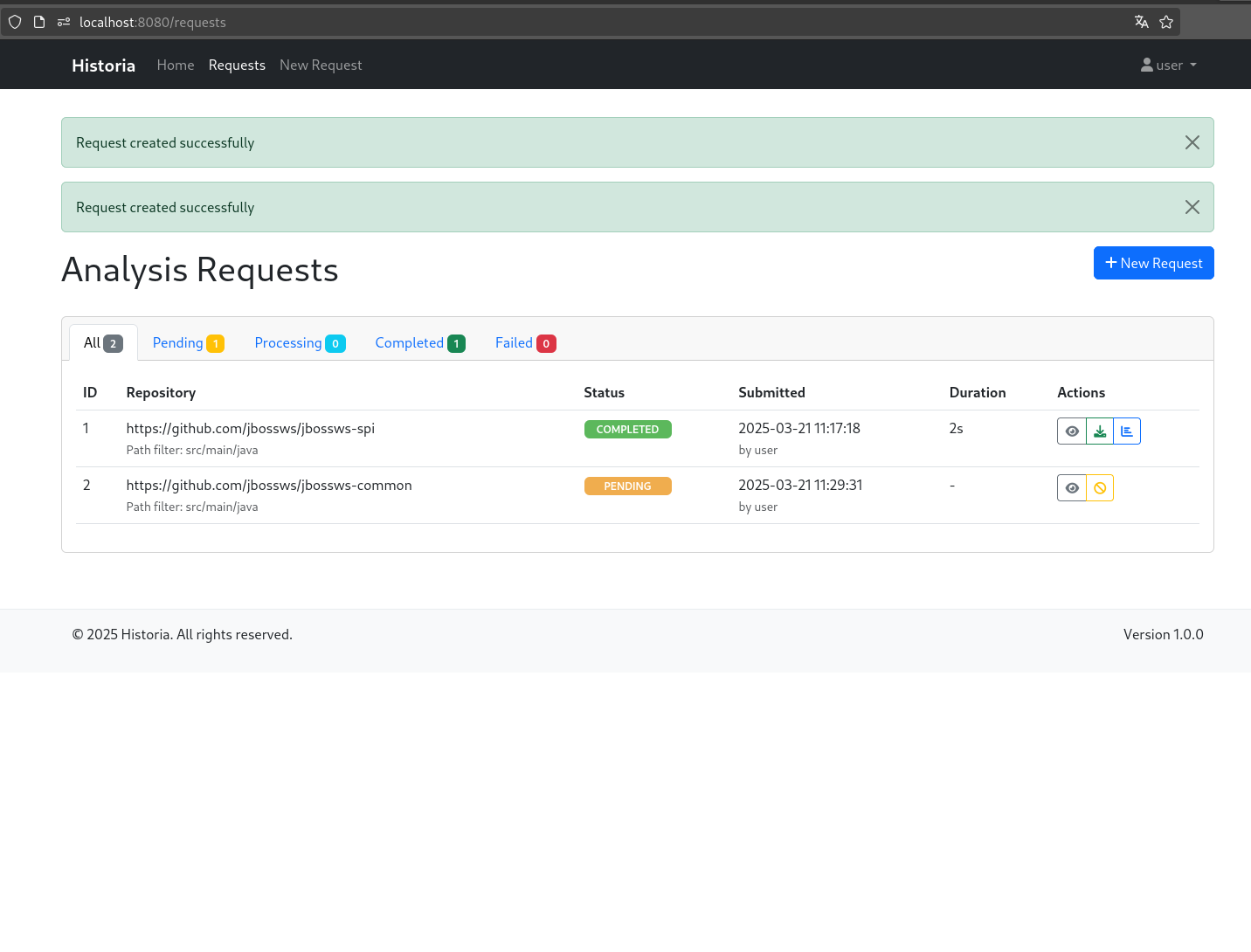
Task: Dismiss the second success notification
Action: (x=1192, y=207)
